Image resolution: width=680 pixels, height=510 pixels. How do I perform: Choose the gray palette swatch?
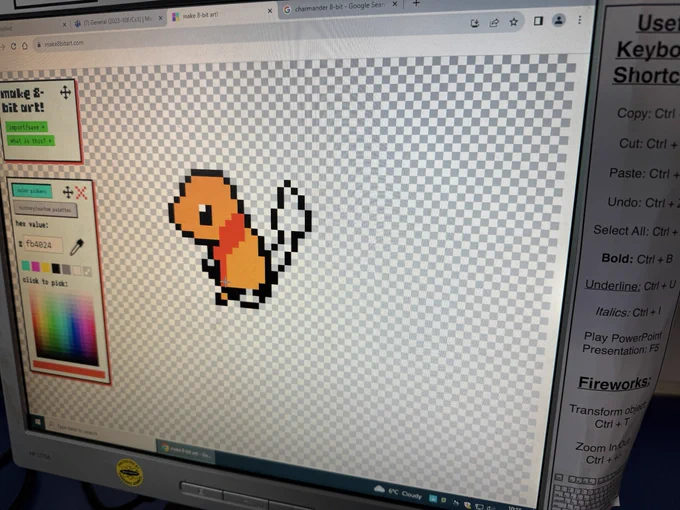pos(66,269)
